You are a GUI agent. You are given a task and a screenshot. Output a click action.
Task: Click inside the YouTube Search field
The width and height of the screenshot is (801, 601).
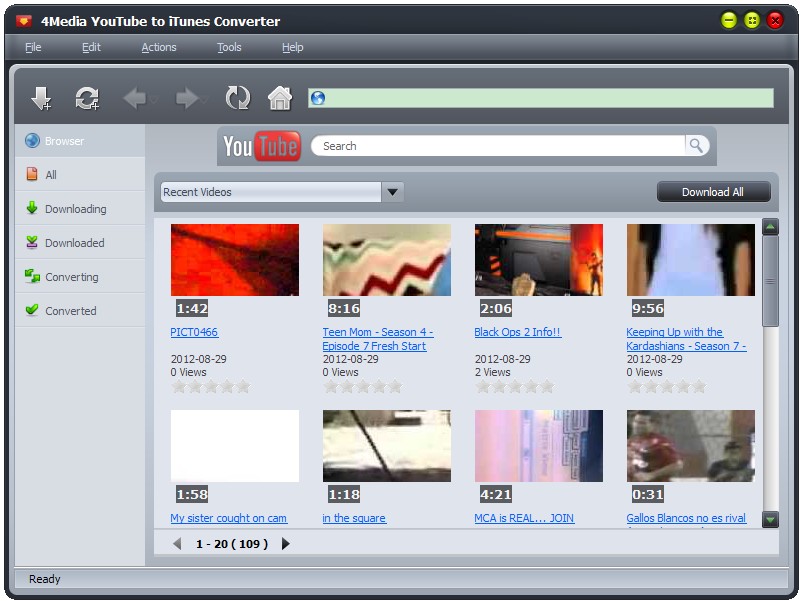point(498,146)
